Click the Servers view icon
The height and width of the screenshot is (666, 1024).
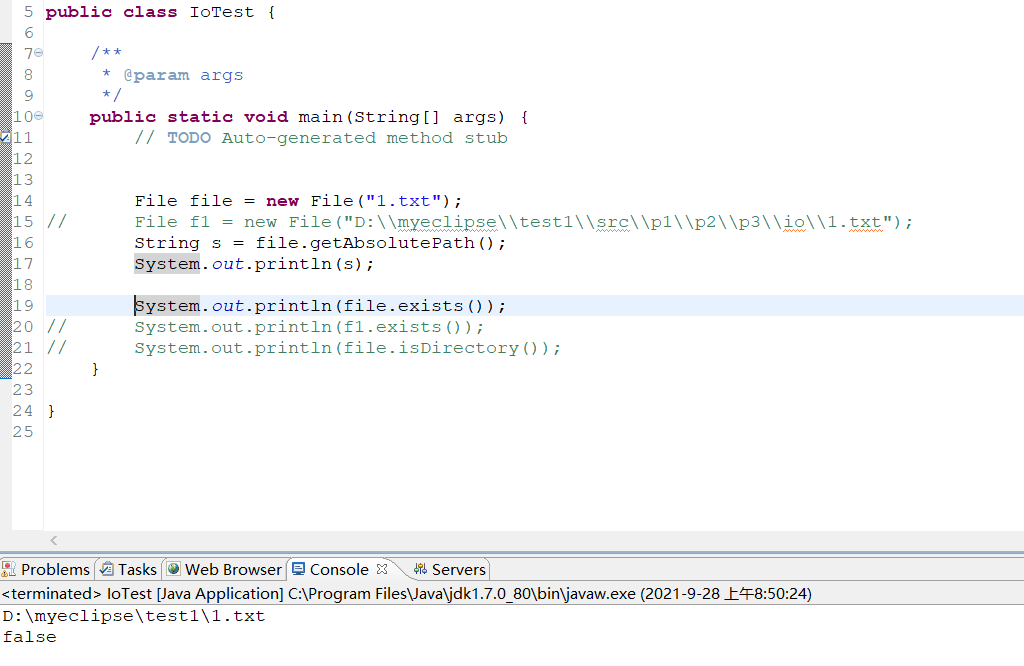coord(419,569)
